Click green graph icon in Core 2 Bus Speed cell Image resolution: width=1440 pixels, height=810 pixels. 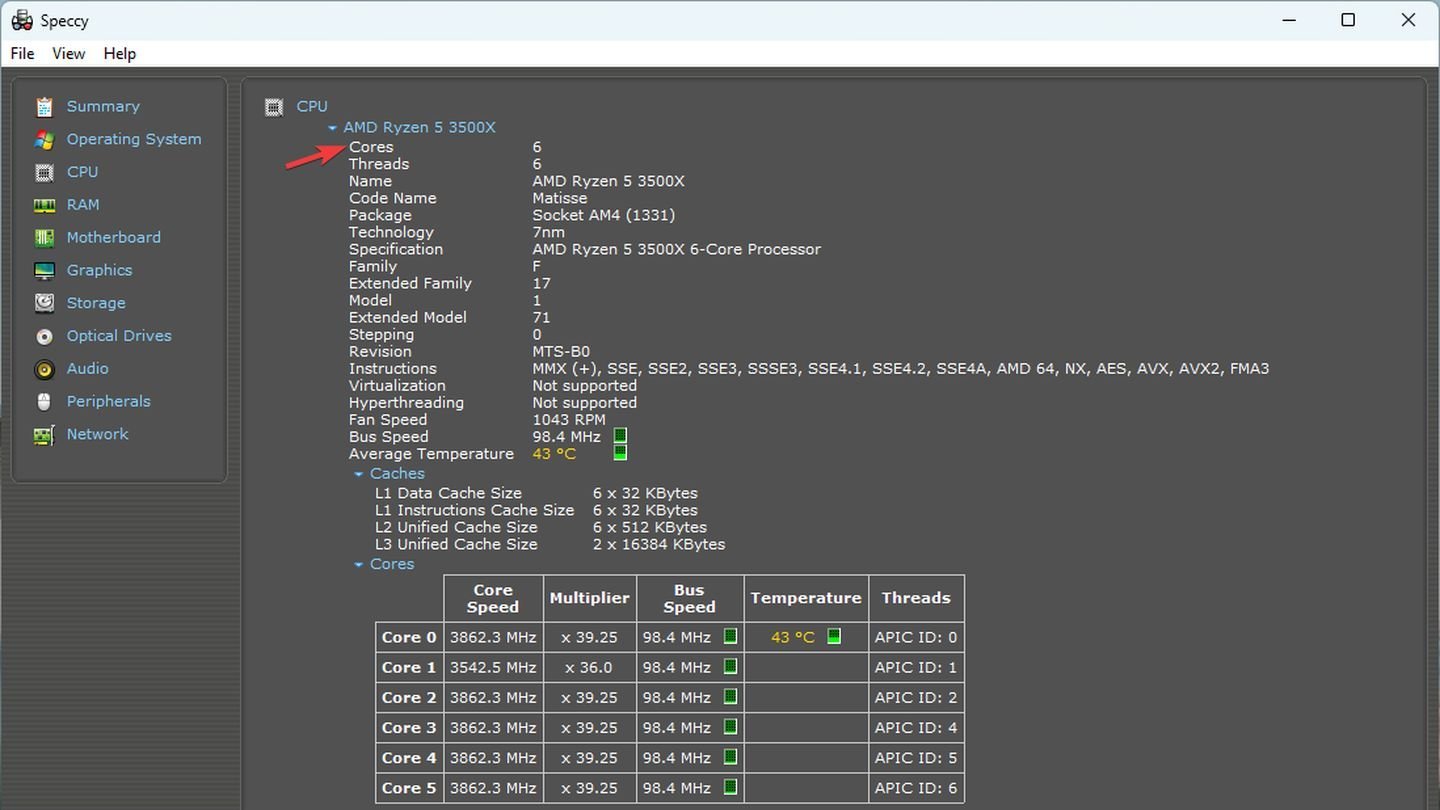(731, 697)
